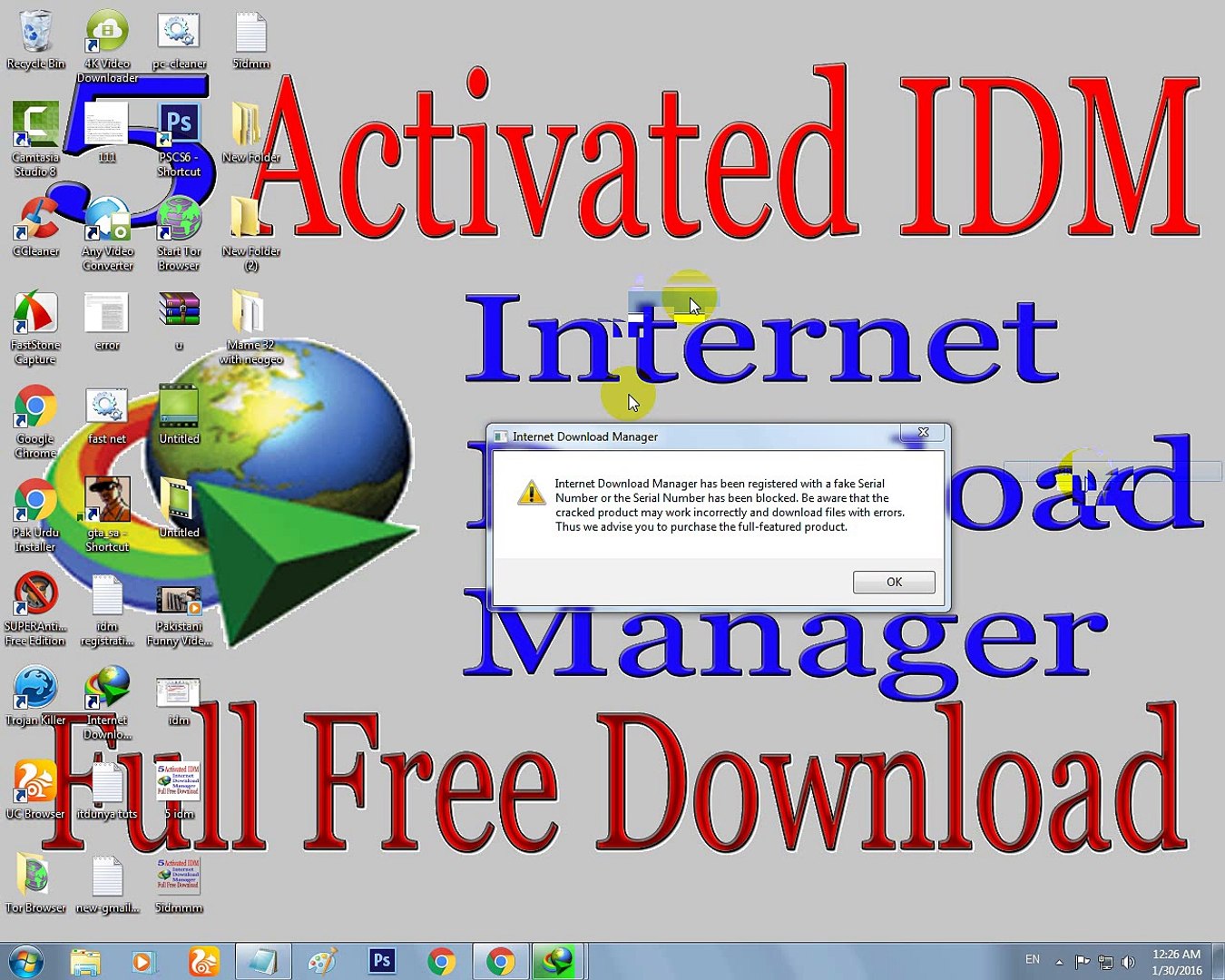Image resolution: width=1225 pixels, height=980 pixels.
Task: Show hidden system tray icons
Action: [x=1059, y=961]
